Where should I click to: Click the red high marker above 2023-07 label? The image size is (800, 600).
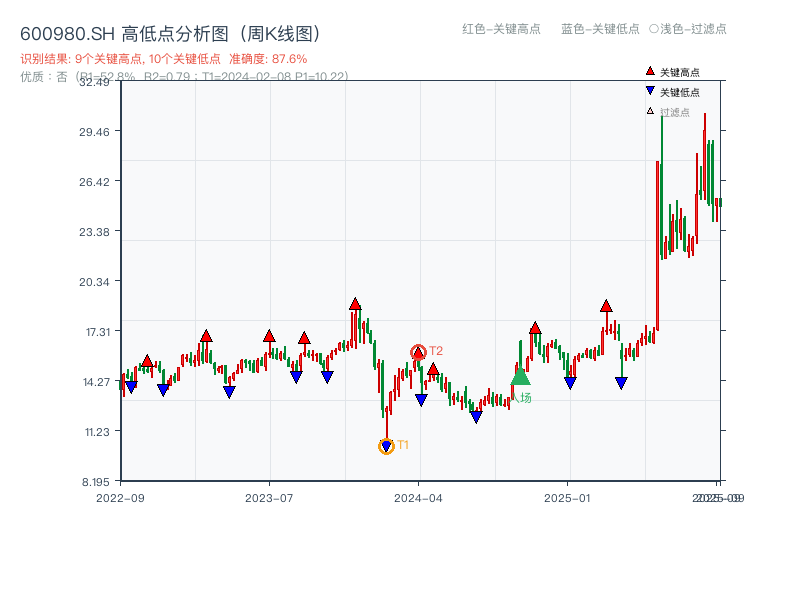(269, 336)
